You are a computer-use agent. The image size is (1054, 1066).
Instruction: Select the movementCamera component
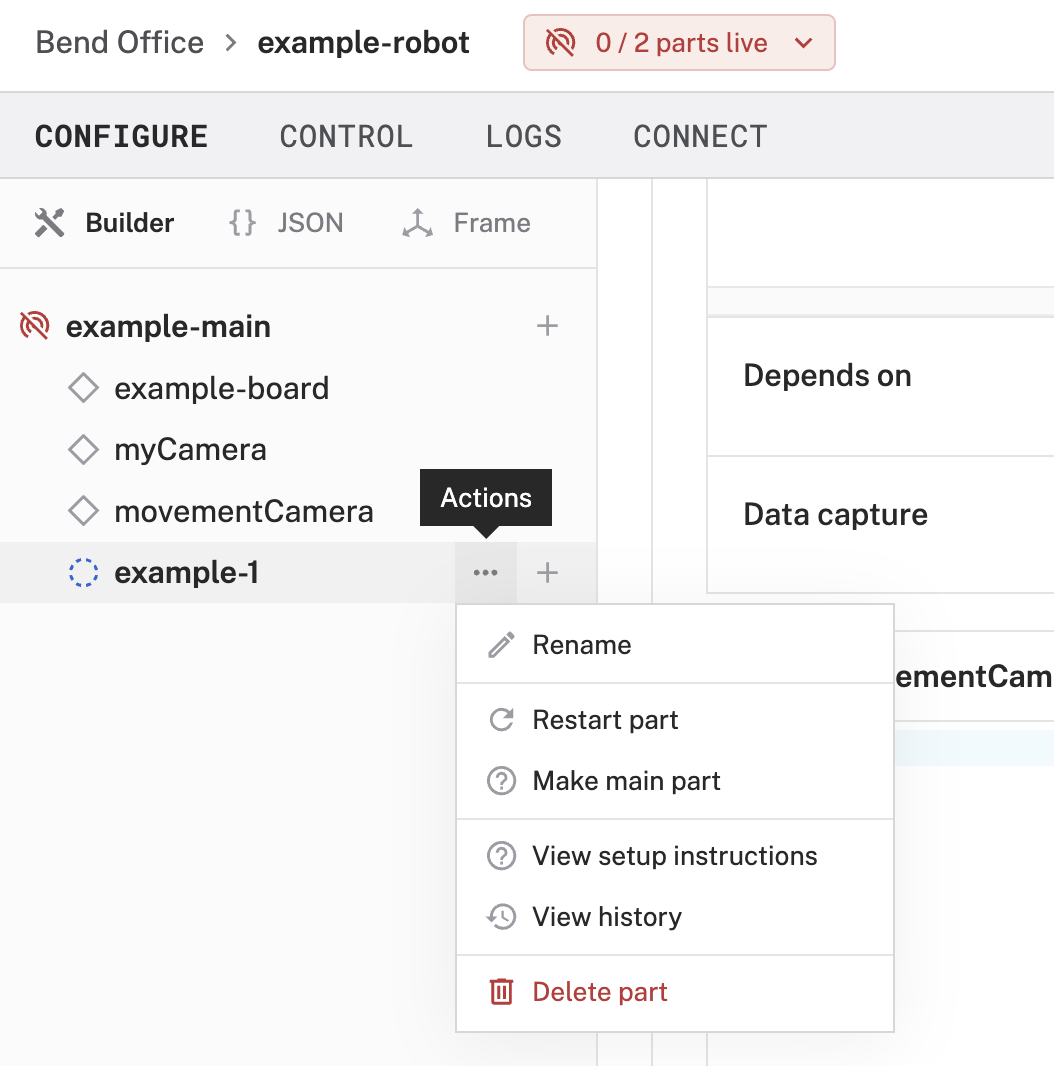tap(244, 510)
